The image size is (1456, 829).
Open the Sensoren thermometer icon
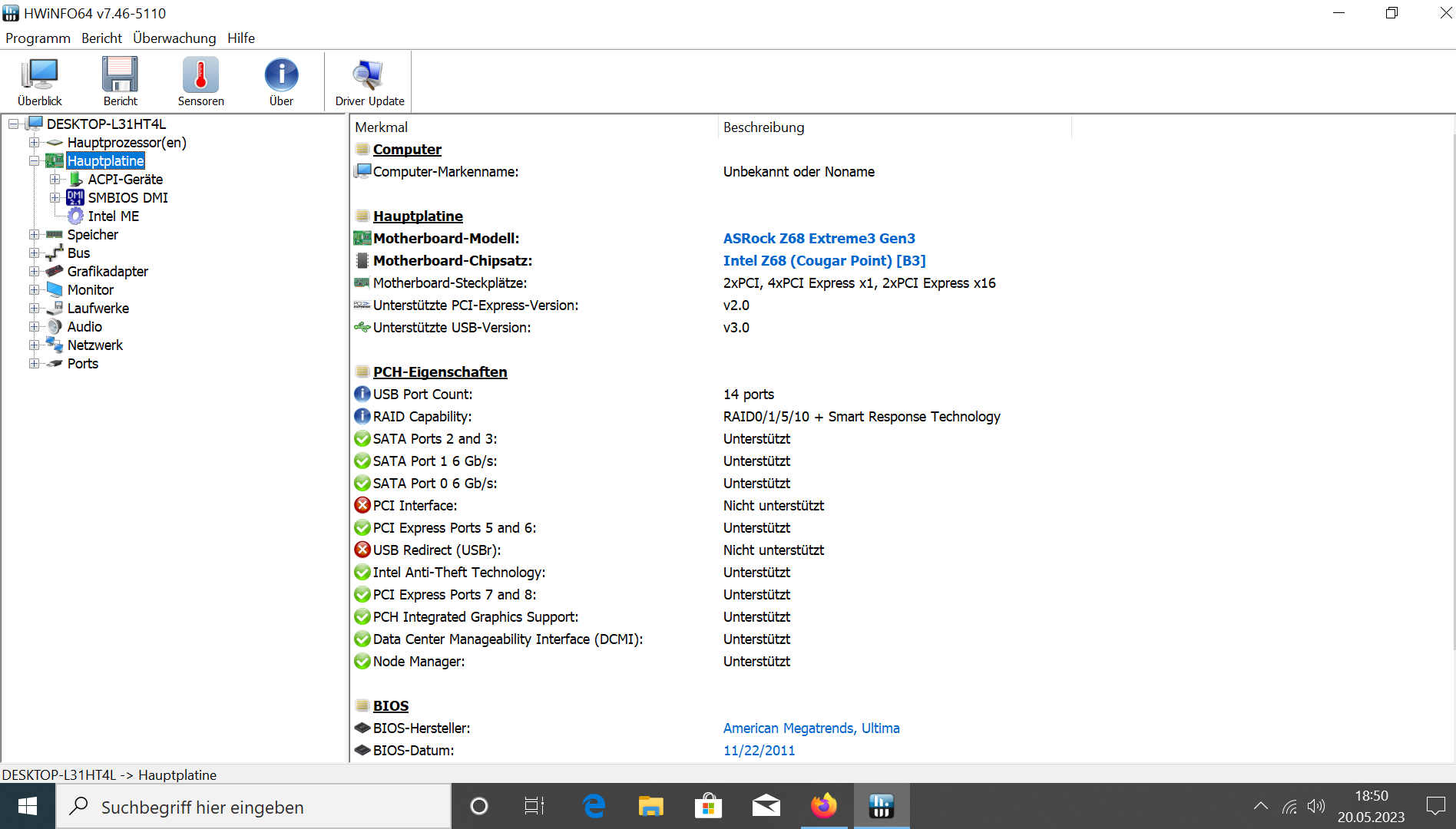click(x=201, y=81)
